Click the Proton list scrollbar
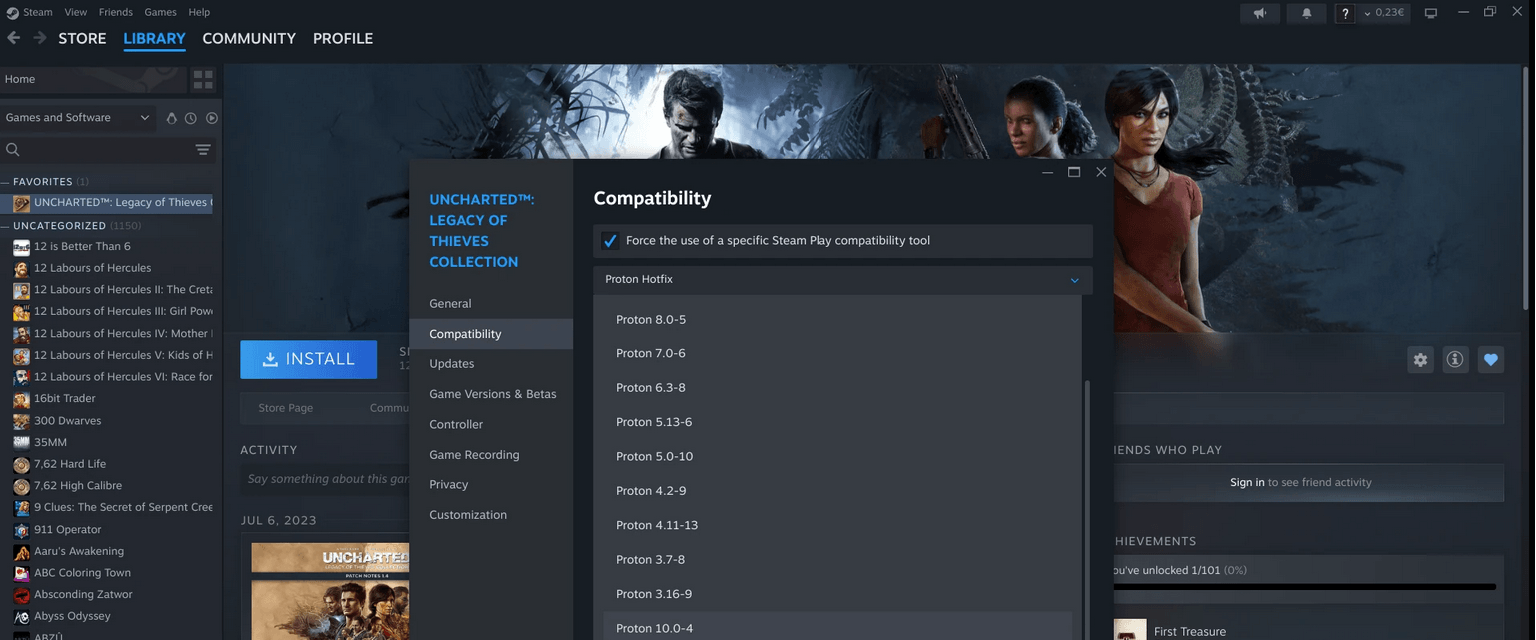Screen dimensions: 1536x640 coord(1087,510)
